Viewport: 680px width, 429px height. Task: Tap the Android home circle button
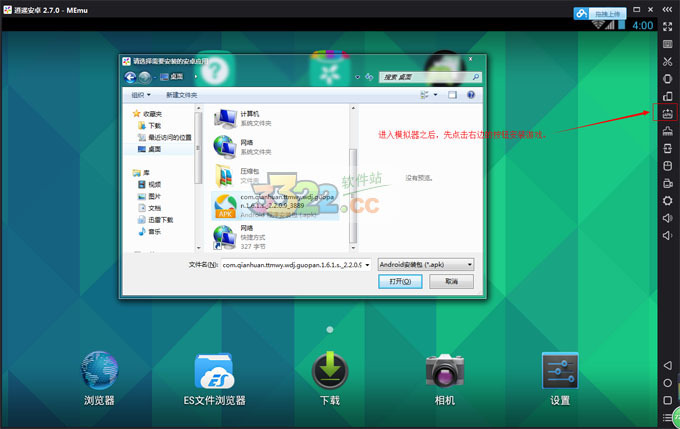[x=667, y=383]
